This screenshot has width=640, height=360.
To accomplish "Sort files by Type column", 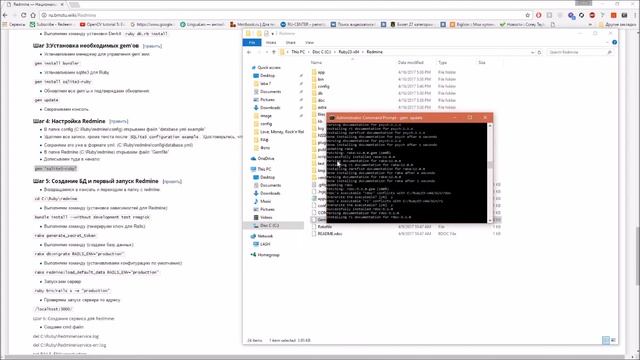I will (x=442, y=62).
